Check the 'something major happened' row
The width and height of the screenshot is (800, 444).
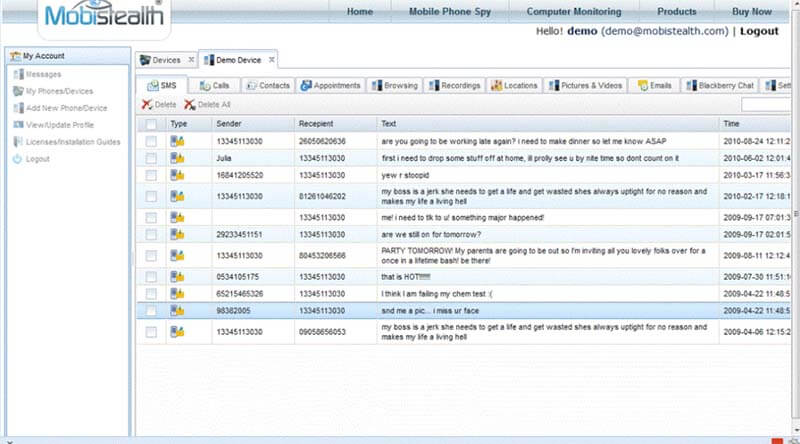(151, 218)
